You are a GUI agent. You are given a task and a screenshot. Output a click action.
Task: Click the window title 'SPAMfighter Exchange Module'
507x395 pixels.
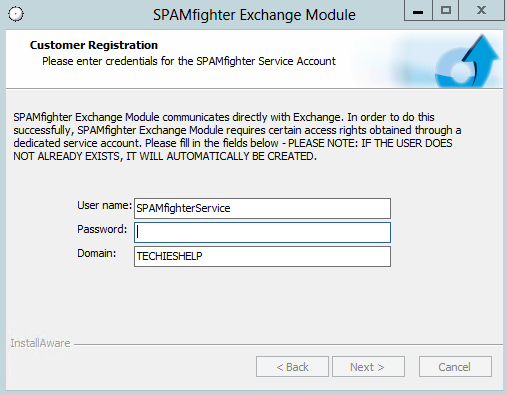coord(254,15)
